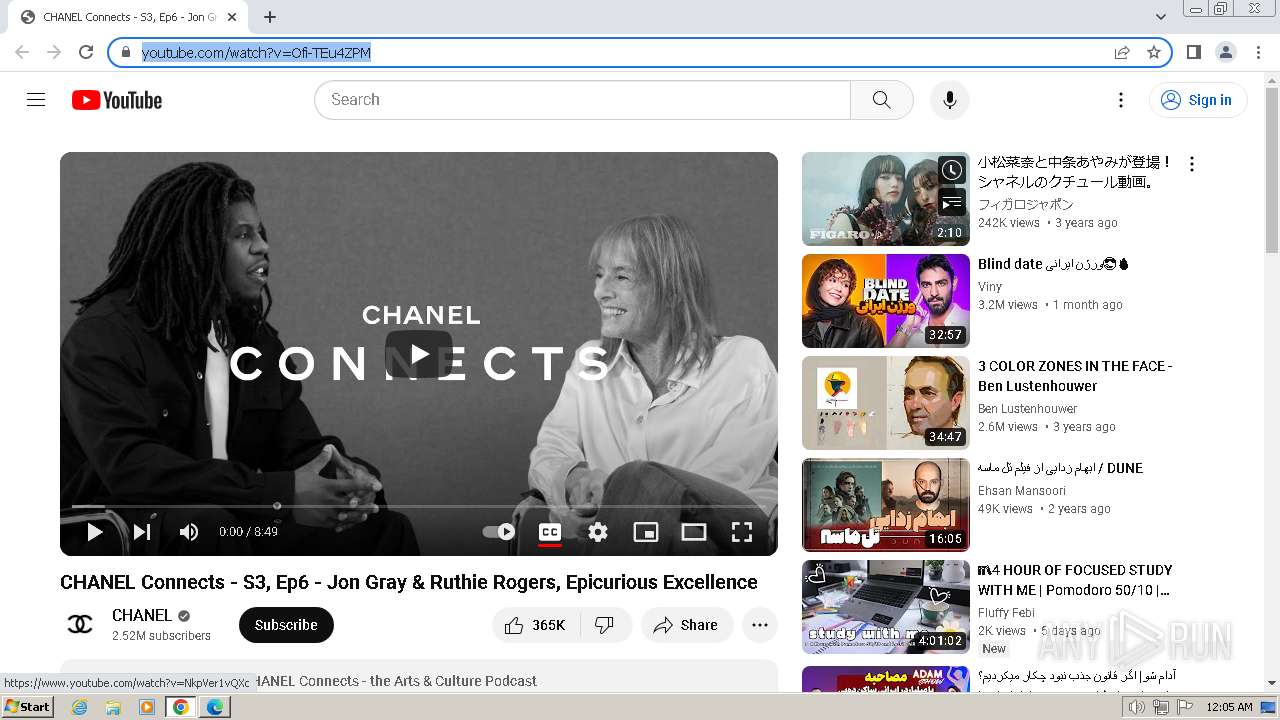Close the CHANEL Connects tab
Screen dimensions: 1280x720
pos(233,17)
